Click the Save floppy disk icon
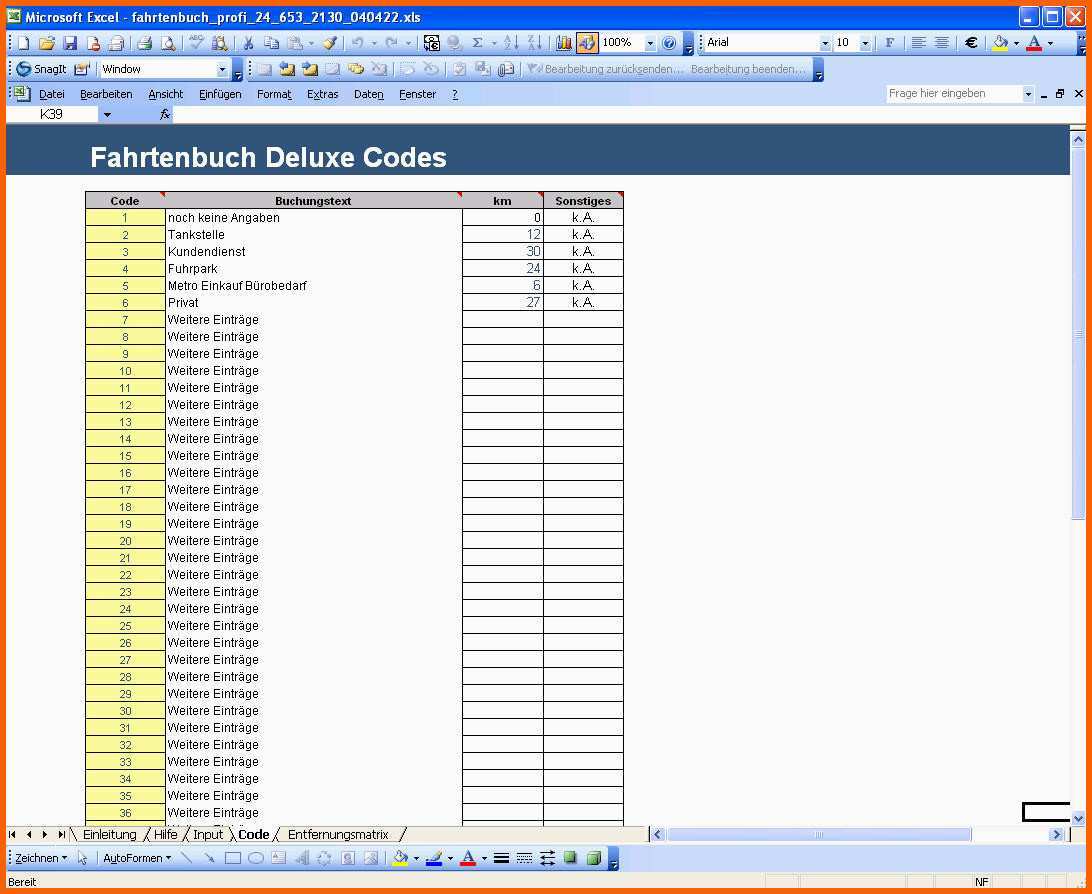The width and height of the screenshot is (1092, 894). click(x=70, y=43)
